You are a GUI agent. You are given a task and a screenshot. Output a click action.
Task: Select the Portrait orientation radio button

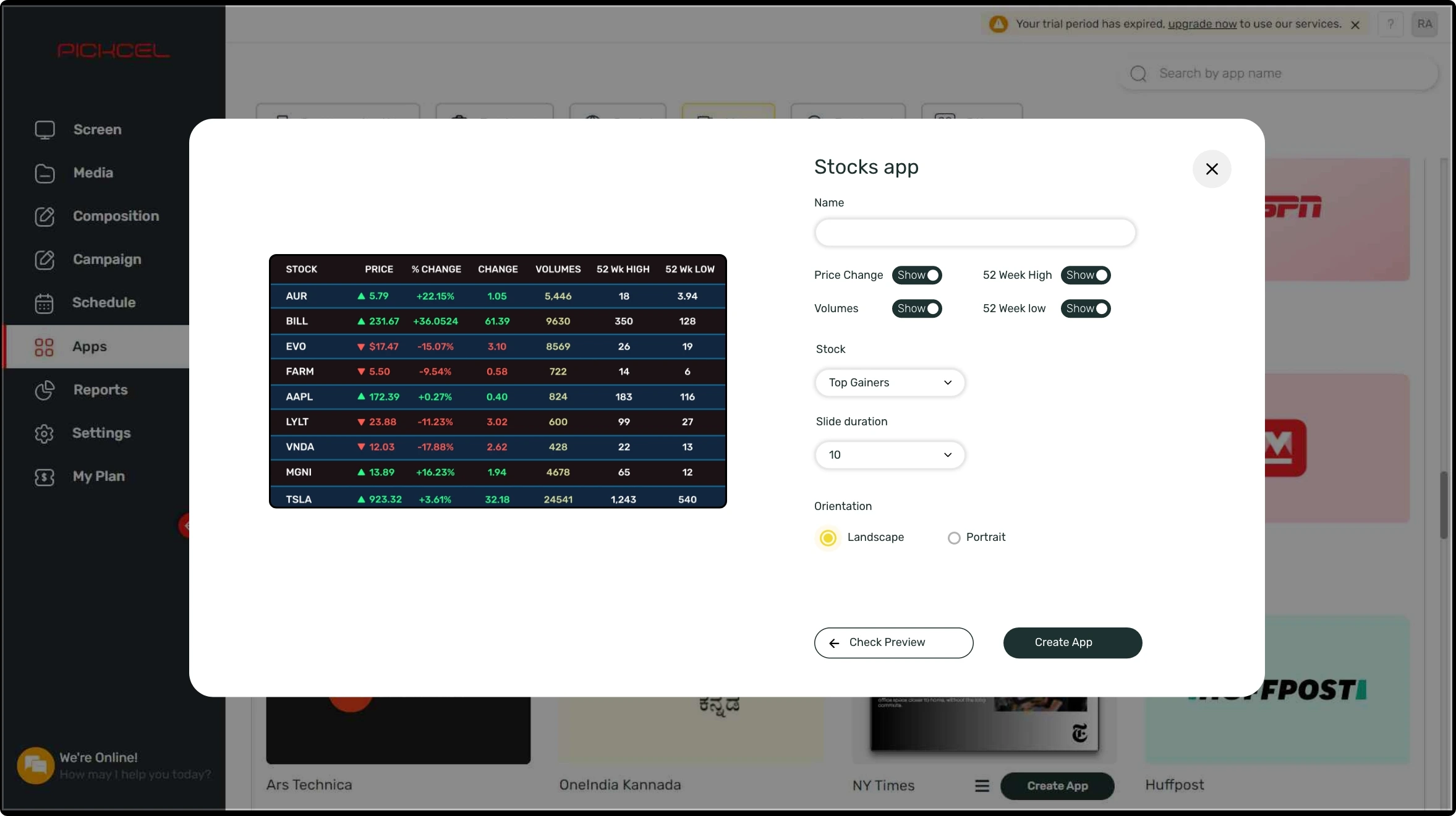[x=952, y=538]
